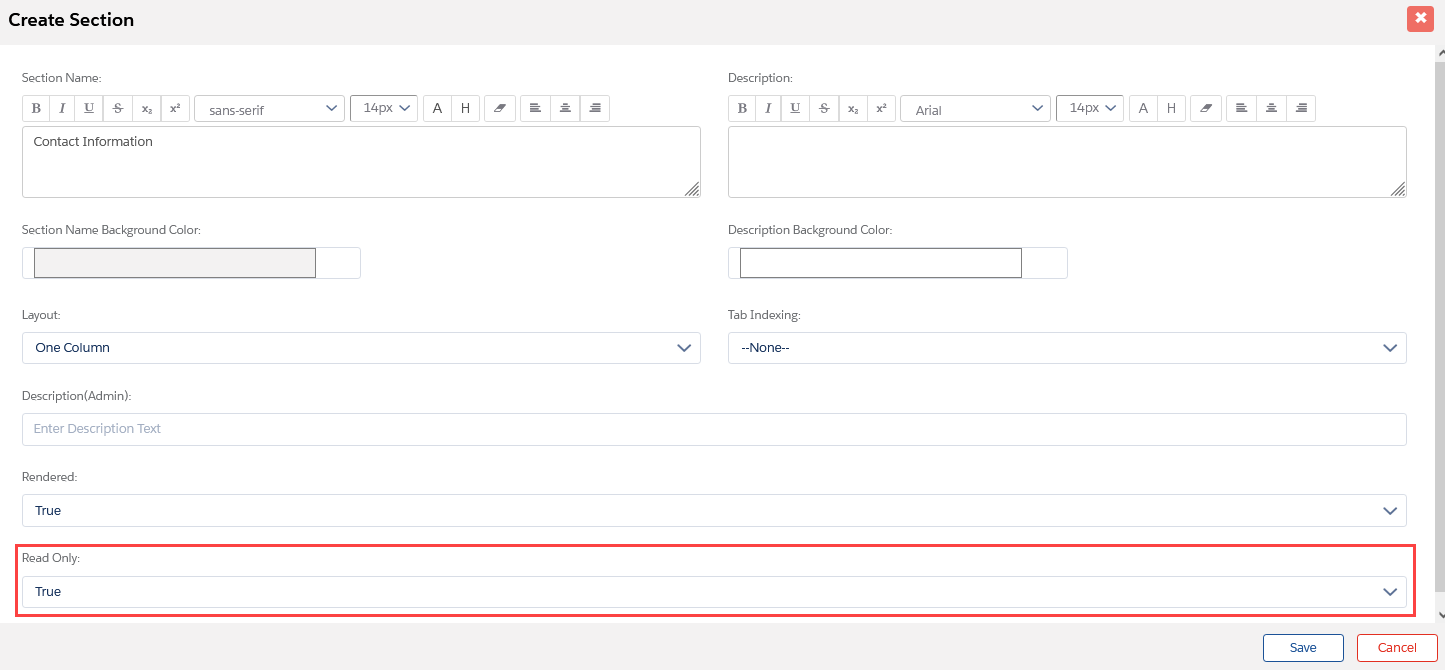This screenshot has width=1445, height=670.
Task: Left-align text in the Description toolbar
Action: 1241,108
